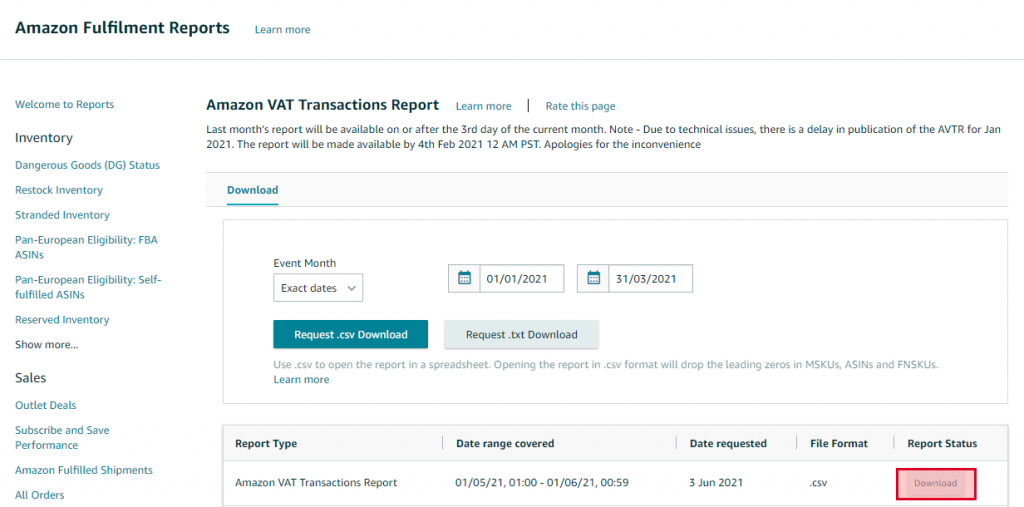Open Pan-European Eligibility: Self-fulfilled ASINs
The width and height of the screenshot is (1024, 507).
[x=88, y=287]
